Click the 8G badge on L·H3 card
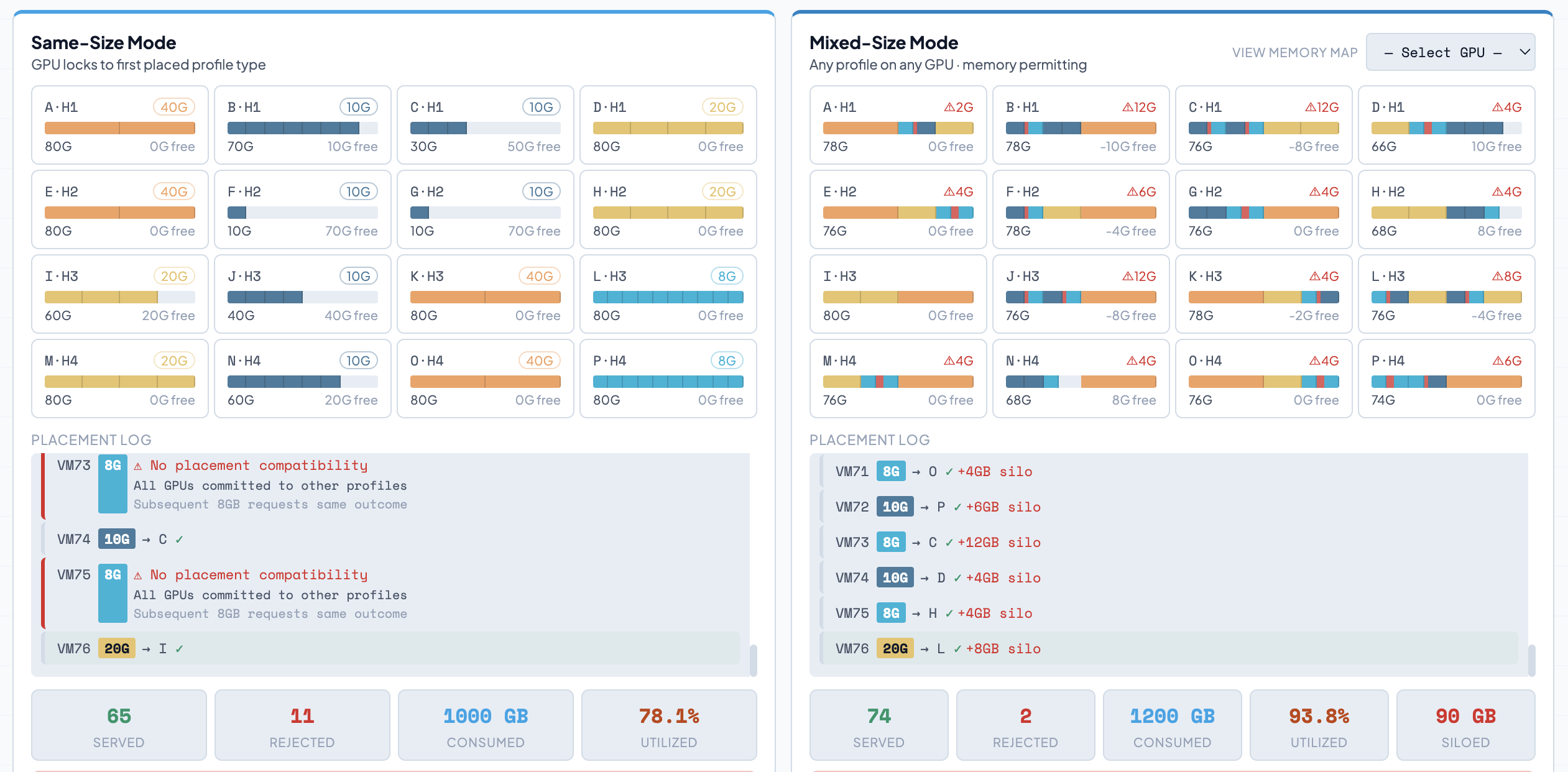 tap(726, 276)
